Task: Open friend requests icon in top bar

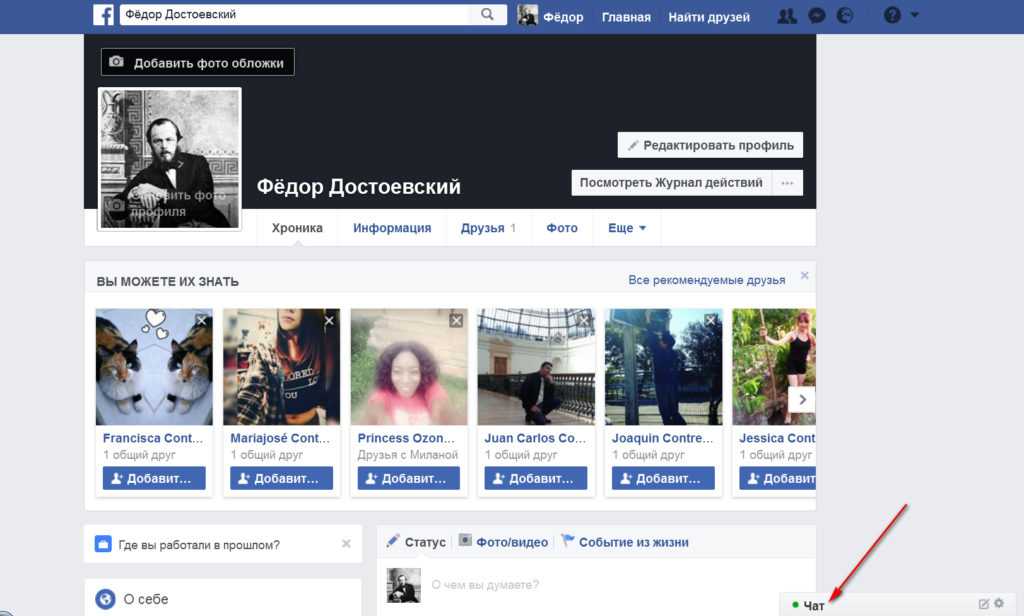Action: click(787, 15)
